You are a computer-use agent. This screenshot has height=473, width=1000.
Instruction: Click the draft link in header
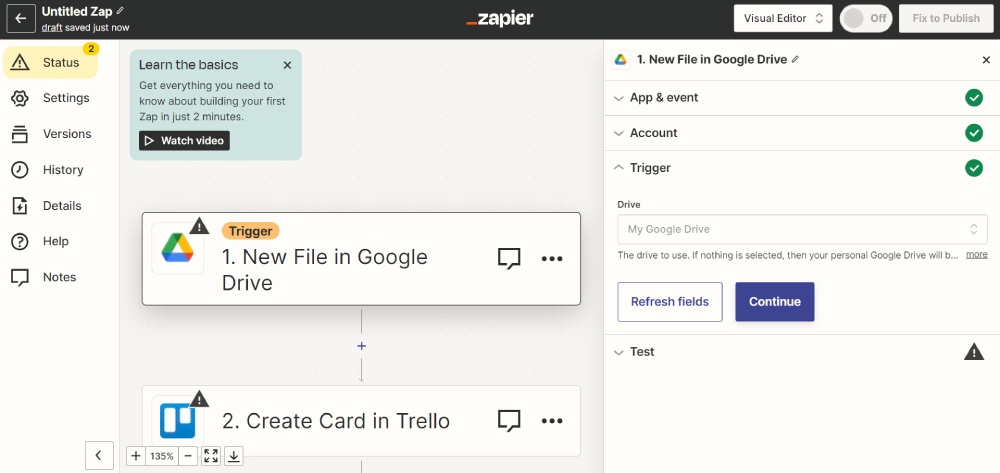point(52,27)
